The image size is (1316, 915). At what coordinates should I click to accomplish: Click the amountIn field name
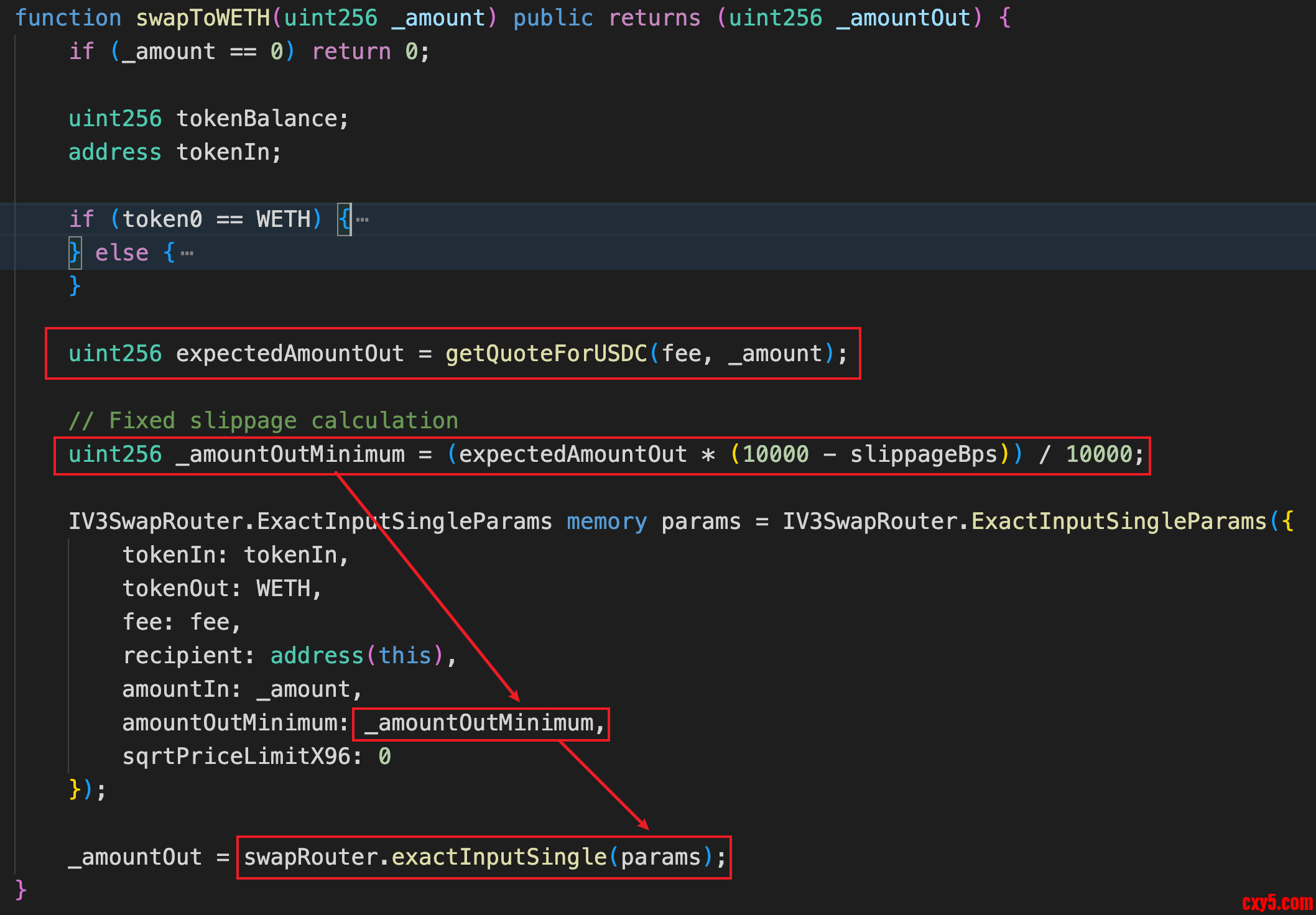pos(175,689)
